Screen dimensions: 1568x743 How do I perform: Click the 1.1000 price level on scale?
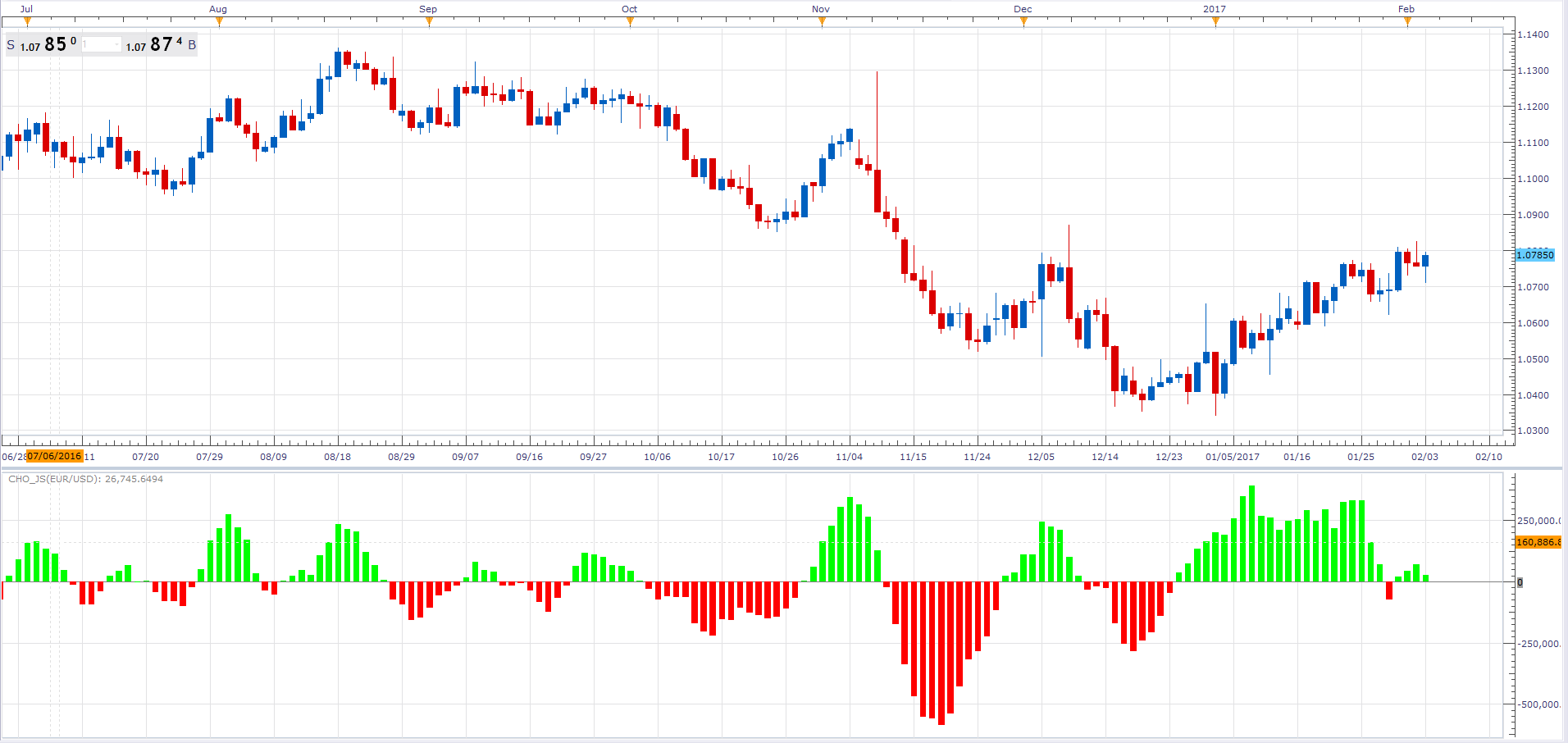[x=1533, y=179]
